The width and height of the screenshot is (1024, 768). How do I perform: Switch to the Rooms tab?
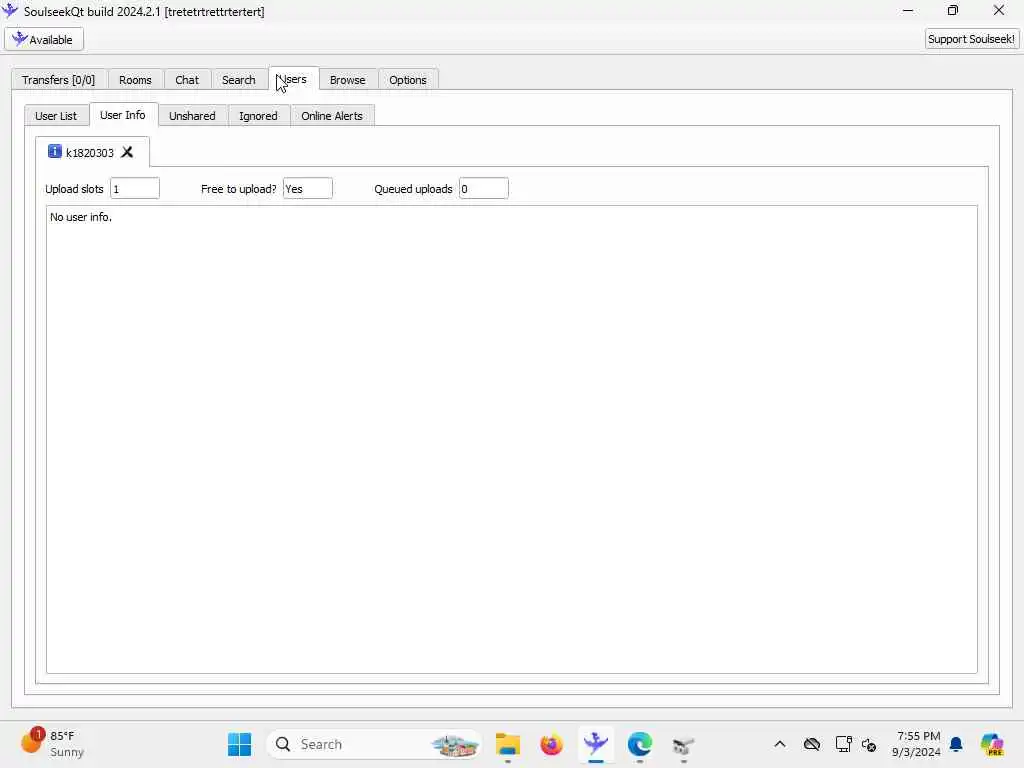pyautogui.click(x=135, y=80)
